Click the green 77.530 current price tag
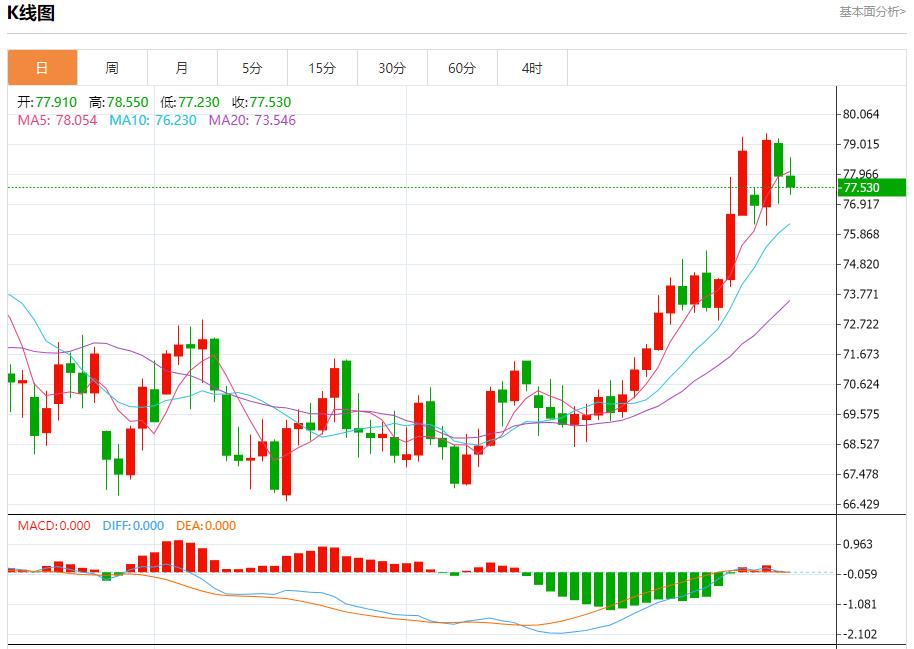 (x=872, y=188)
